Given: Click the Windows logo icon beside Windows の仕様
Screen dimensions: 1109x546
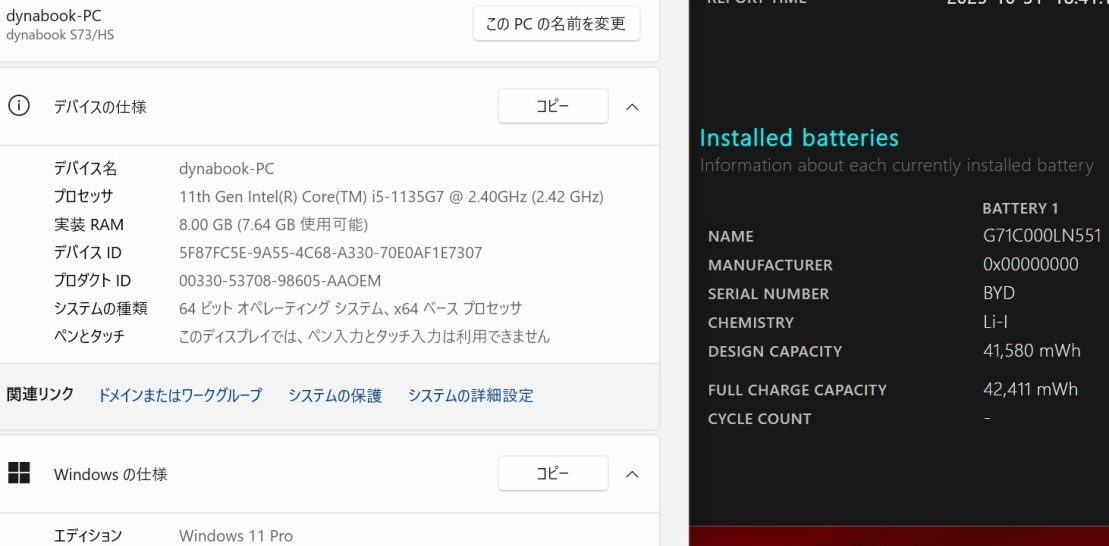Looking at the screenshot, I should pos(19,473).
